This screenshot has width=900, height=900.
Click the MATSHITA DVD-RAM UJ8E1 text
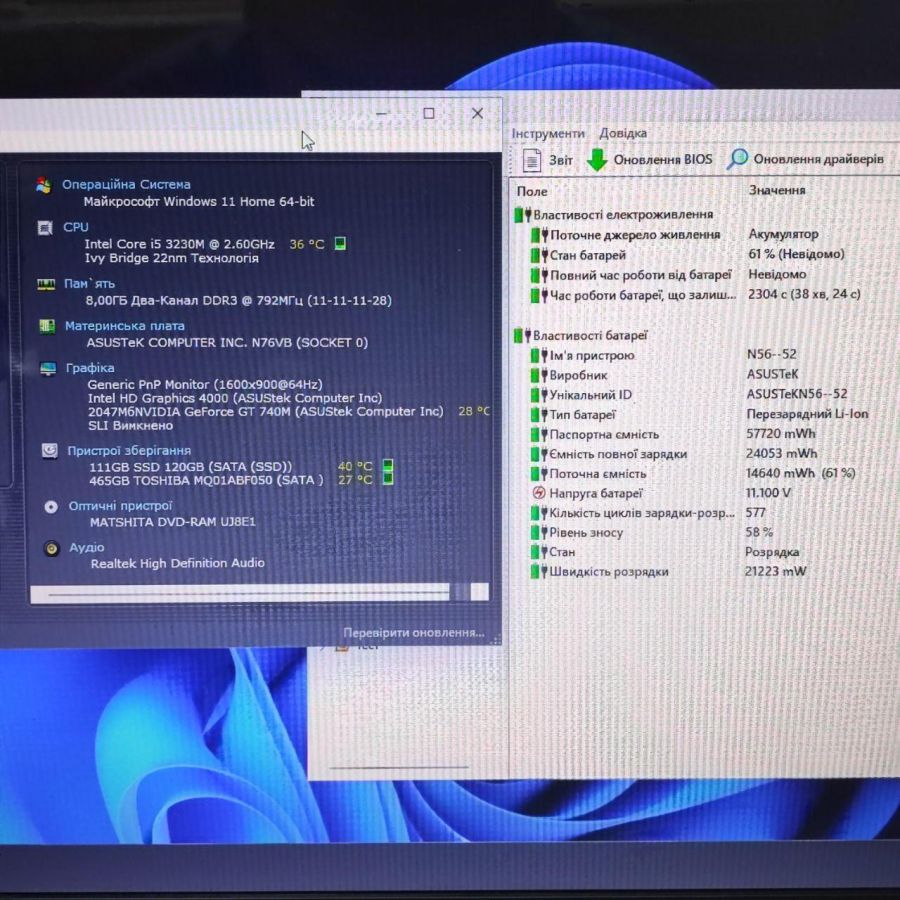[x=173, y=522]
